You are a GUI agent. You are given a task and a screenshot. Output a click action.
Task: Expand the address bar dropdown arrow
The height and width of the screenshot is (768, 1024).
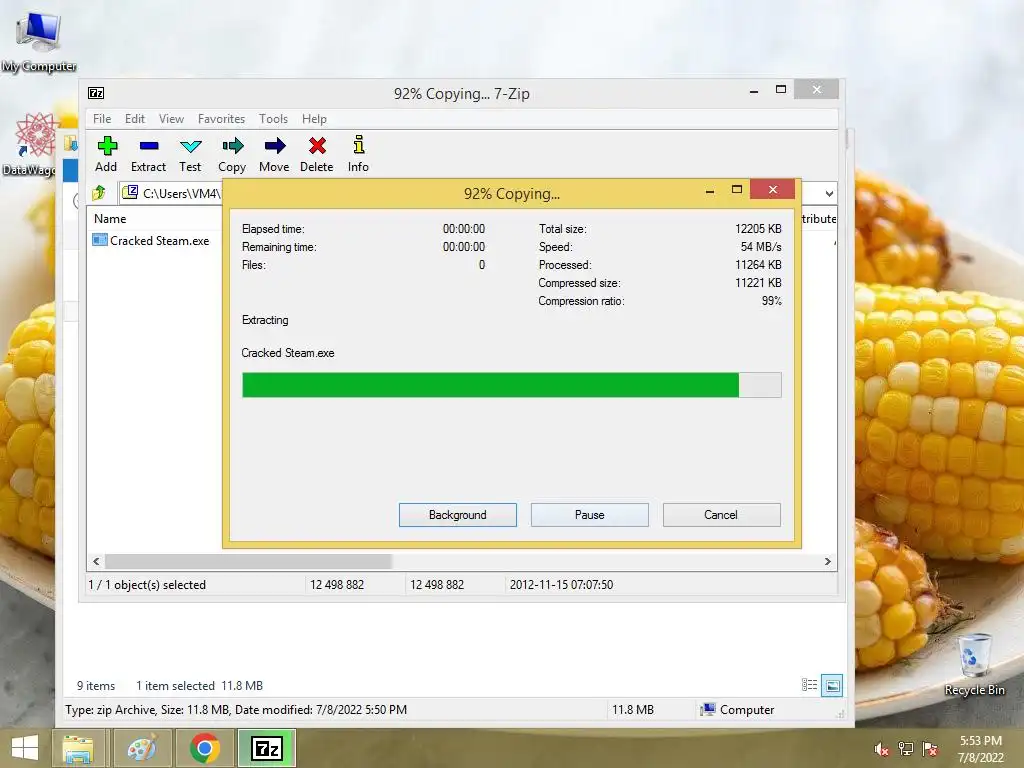pos(829,193)
